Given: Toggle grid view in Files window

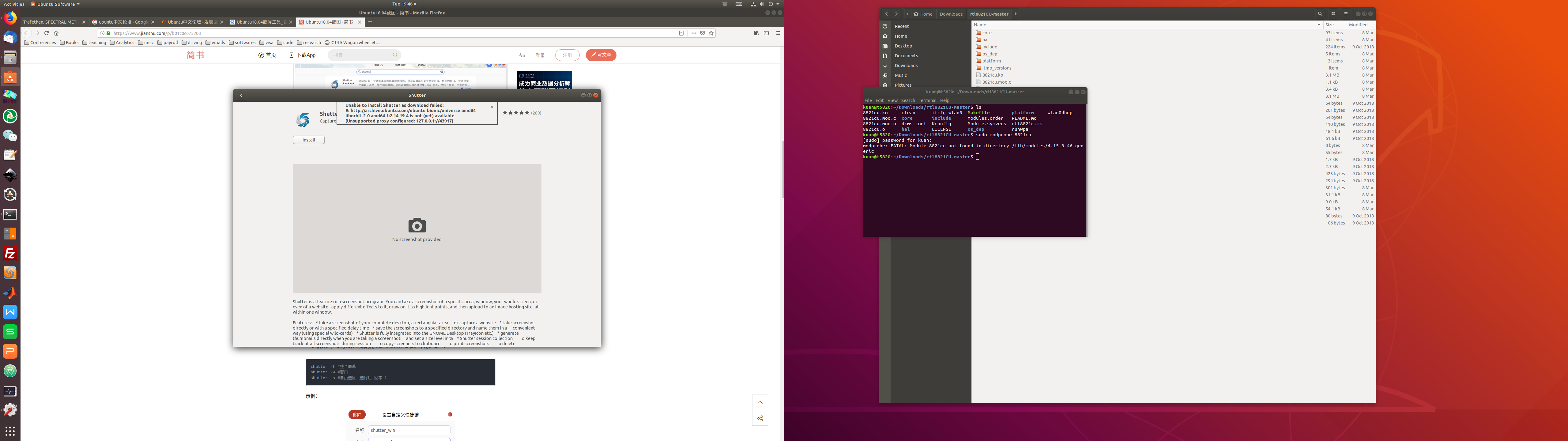Looking at the screenshot, I should point(1332,14).
